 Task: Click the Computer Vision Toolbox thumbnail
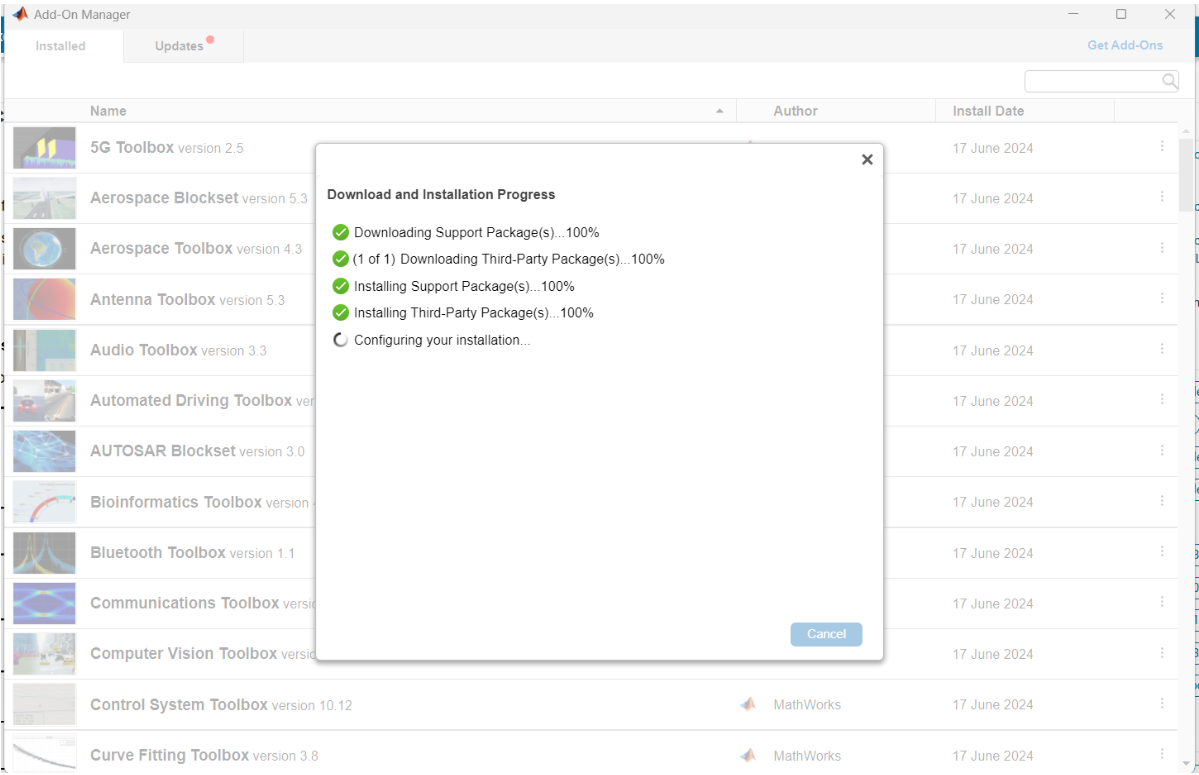[x=44, y=653]
